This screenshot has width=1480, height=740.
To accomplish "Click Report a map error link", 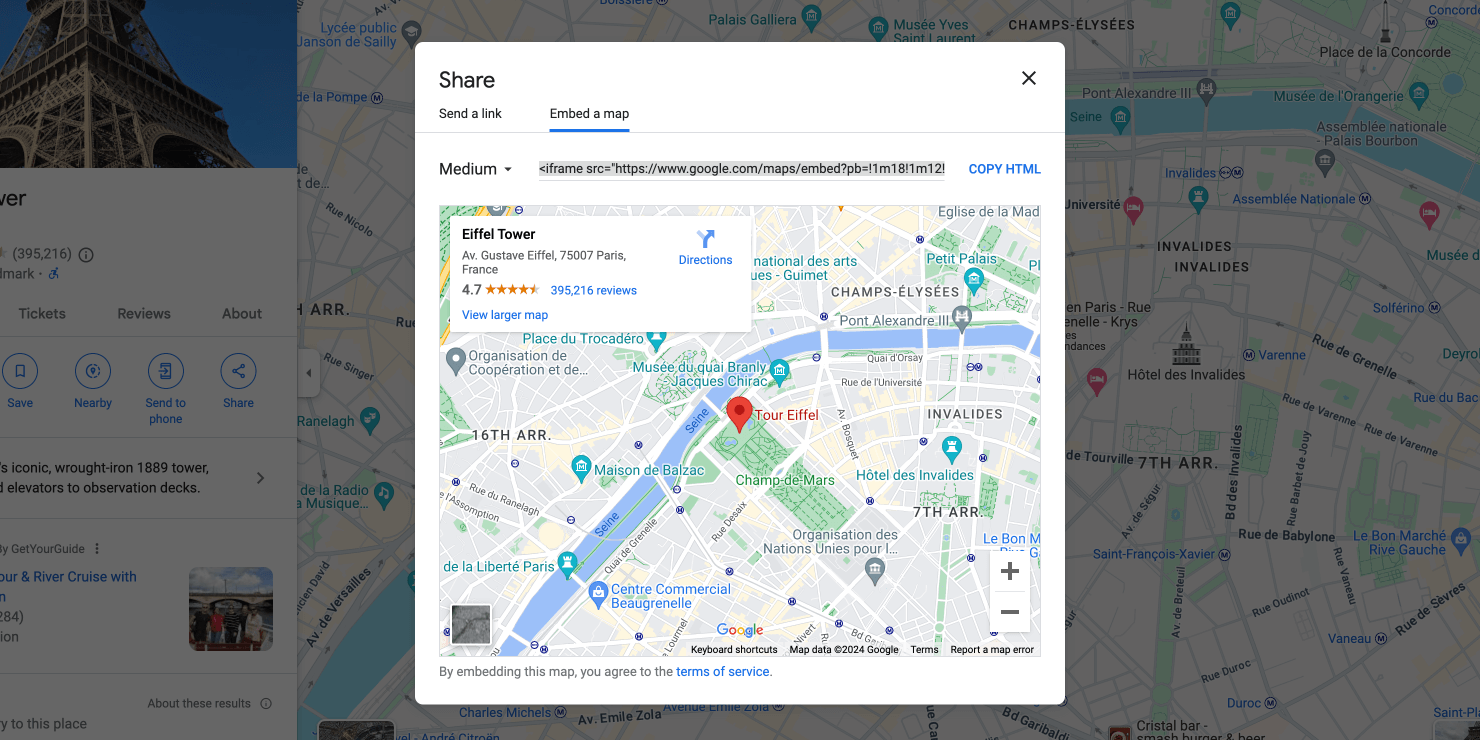I will pyautogui.click(x=992, y=650).
